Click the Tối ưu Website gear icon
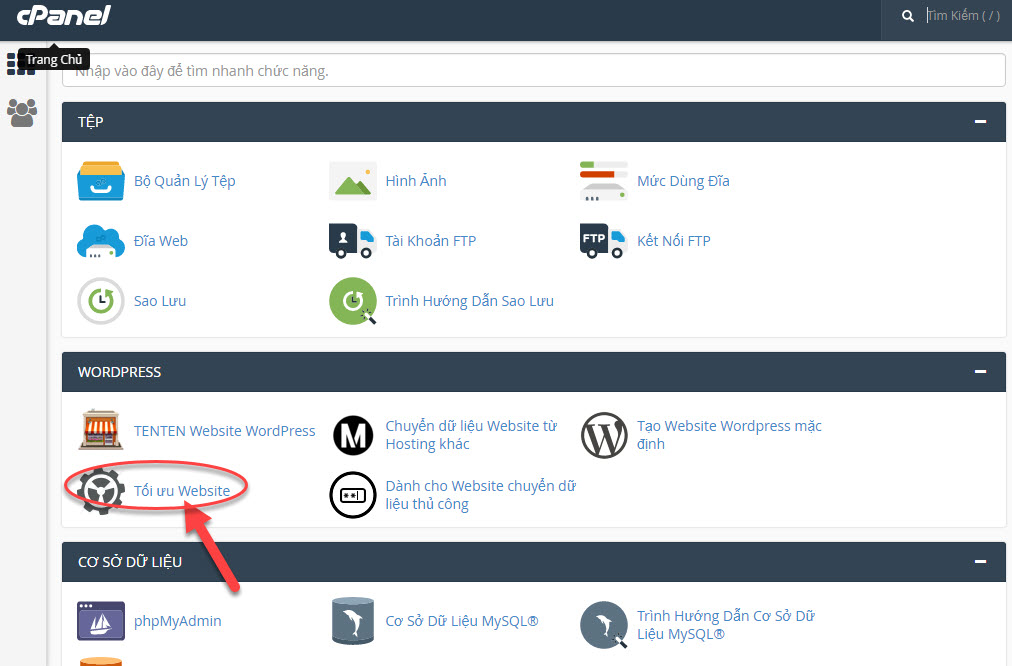This screenshot has width=1012, height=666. click(101, 490)
